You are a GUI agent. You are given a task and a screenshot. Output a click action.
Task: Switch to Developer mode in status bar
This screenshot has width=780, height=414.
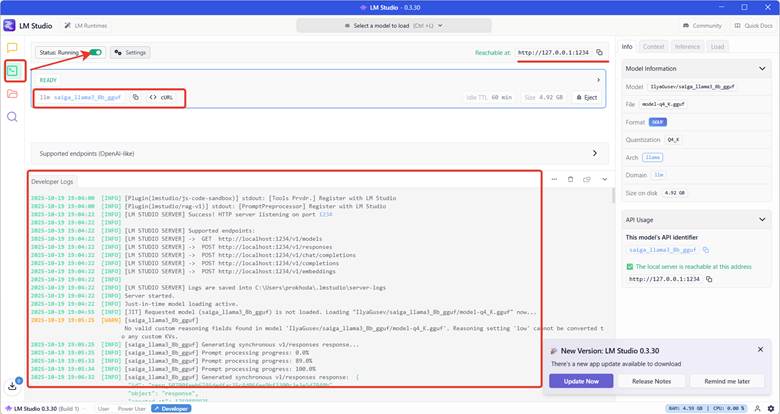[171, 409]
